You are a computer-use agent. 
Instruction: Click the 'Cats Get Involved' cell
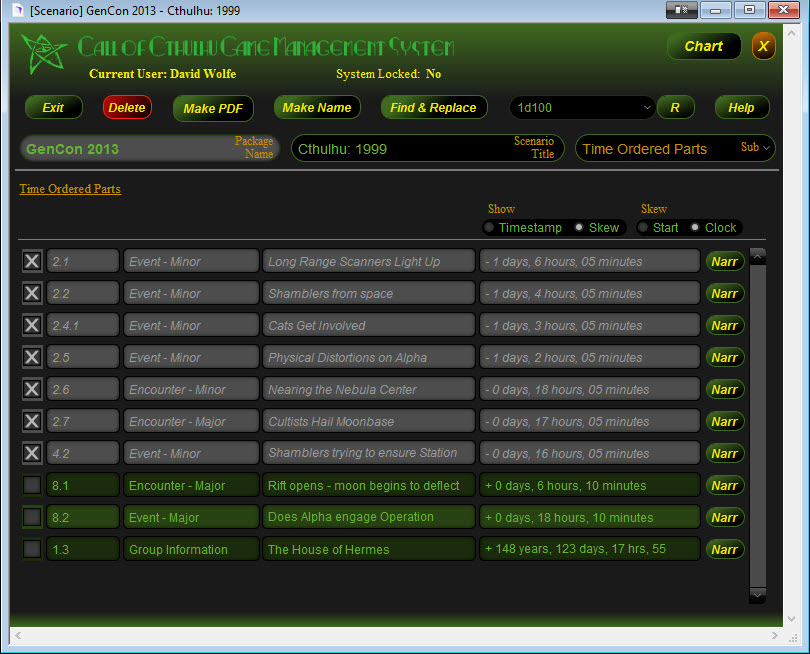coord(368,325)
